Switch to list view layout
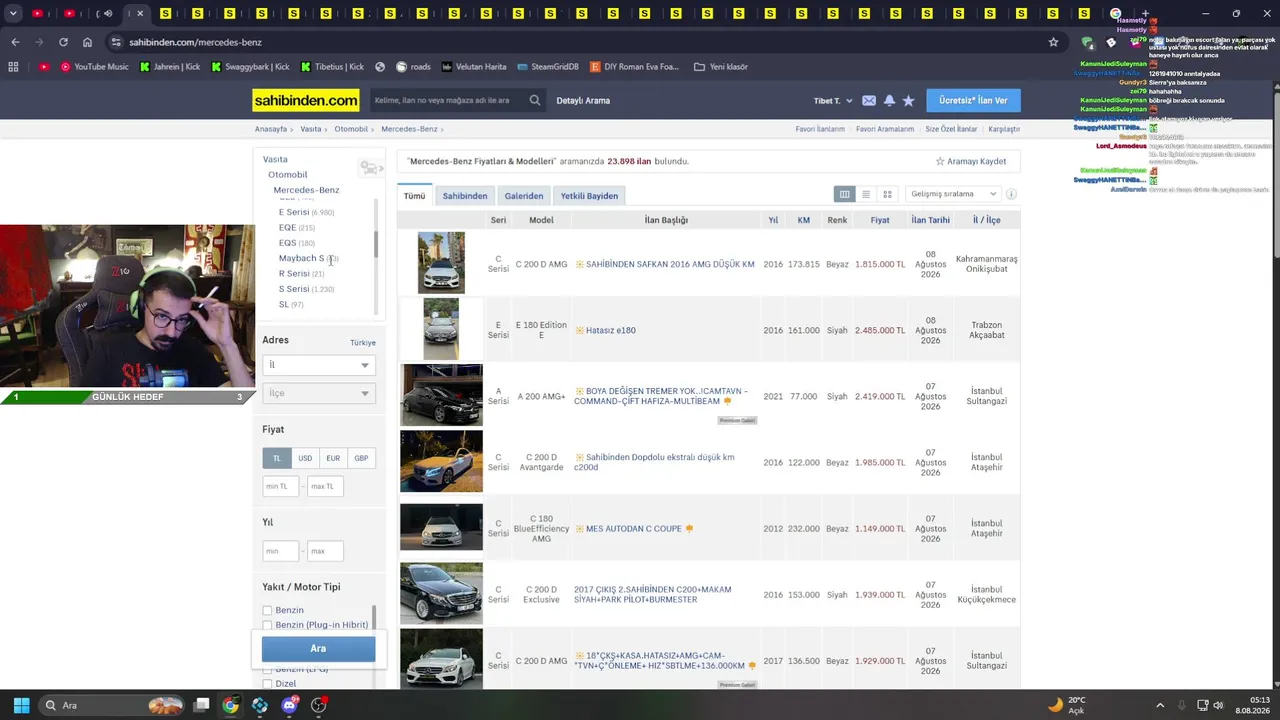This screenshot has height=720, width=1280. (x=866, y=194)
